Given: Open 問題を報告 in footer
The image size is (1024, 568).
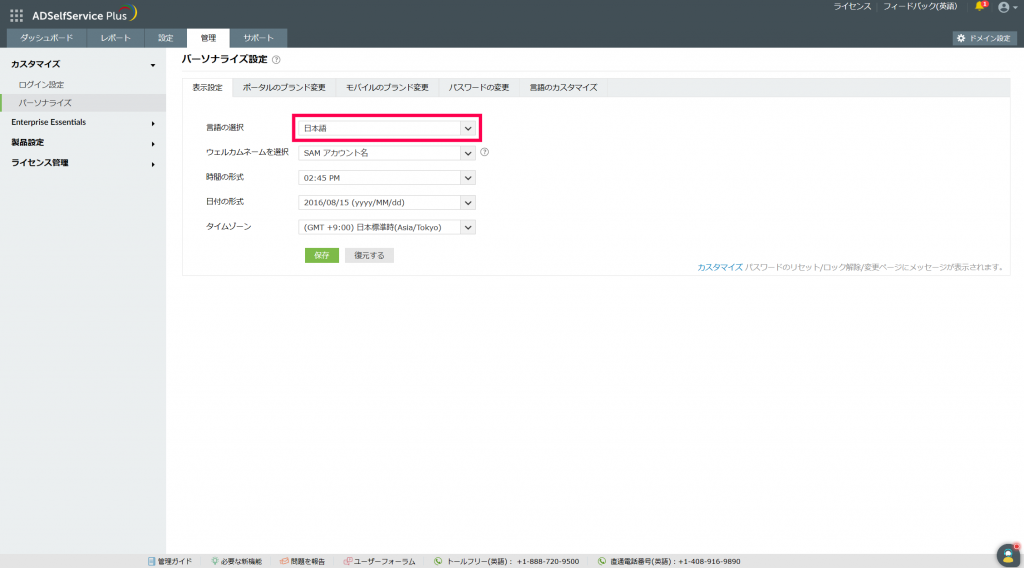Looking at the screenshot, I should [302, 561].
